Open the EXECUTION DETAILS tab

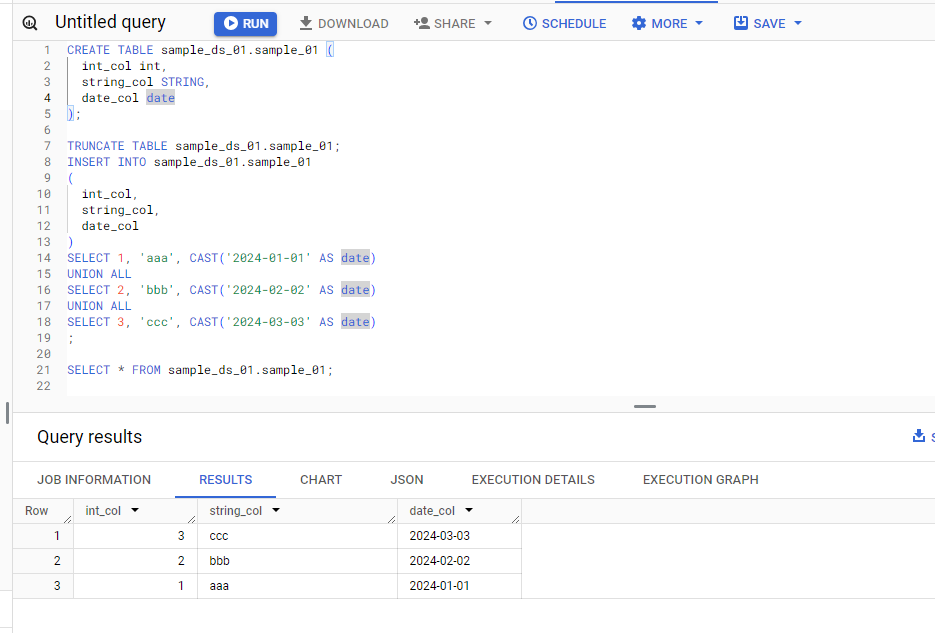[533, 480]
